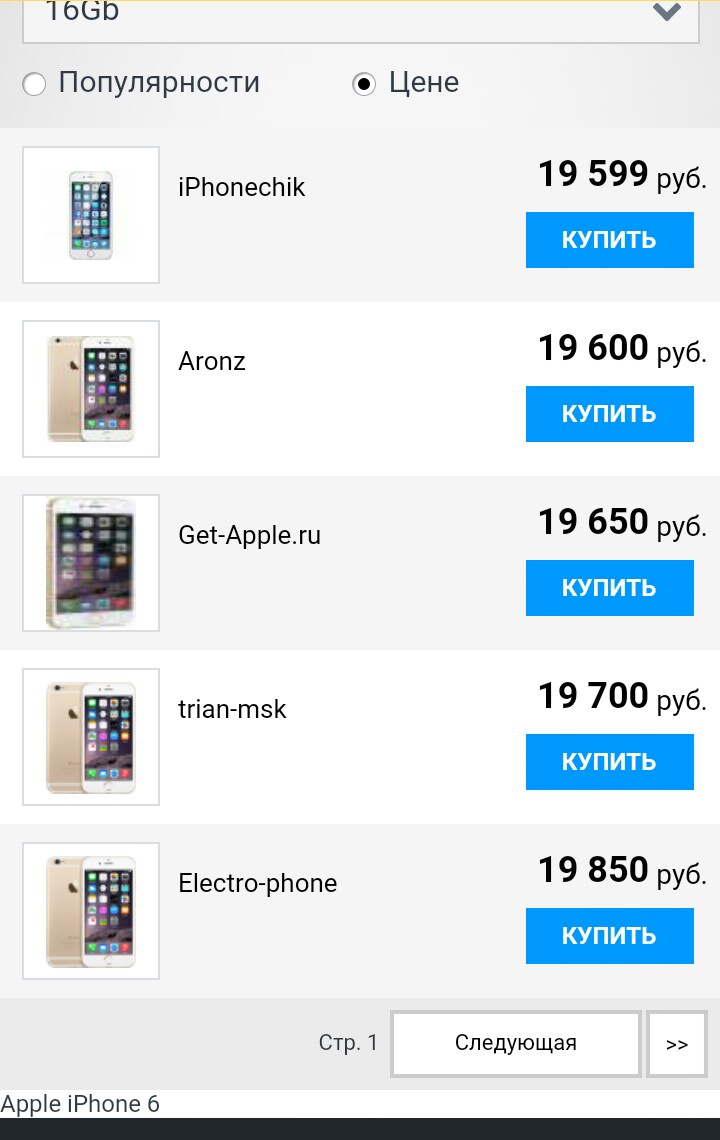Open the trian-msk store name

point(232,709)
